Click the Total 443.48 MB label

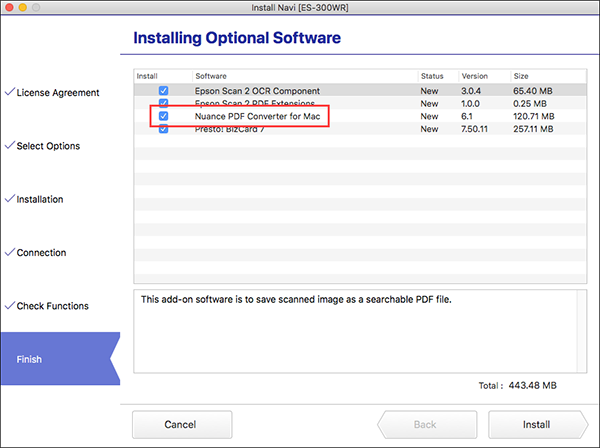coord(517,385)
